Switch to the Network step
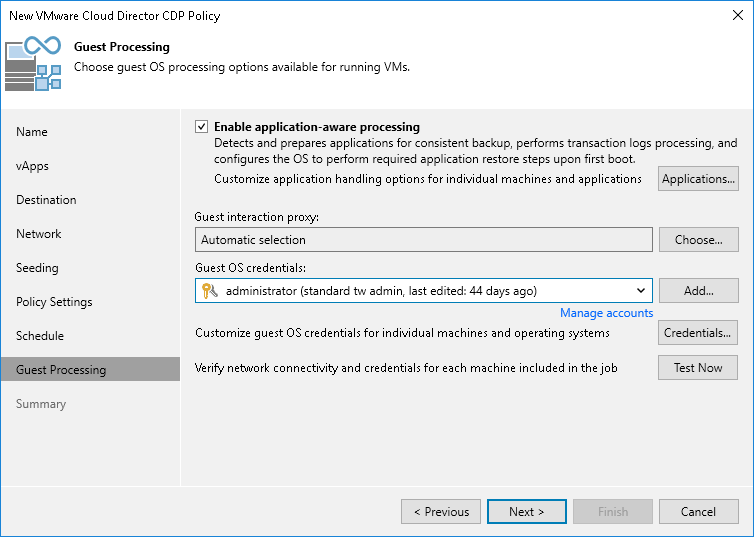The height and width of the screenshot is (537, 754). (x=39, y=234)
